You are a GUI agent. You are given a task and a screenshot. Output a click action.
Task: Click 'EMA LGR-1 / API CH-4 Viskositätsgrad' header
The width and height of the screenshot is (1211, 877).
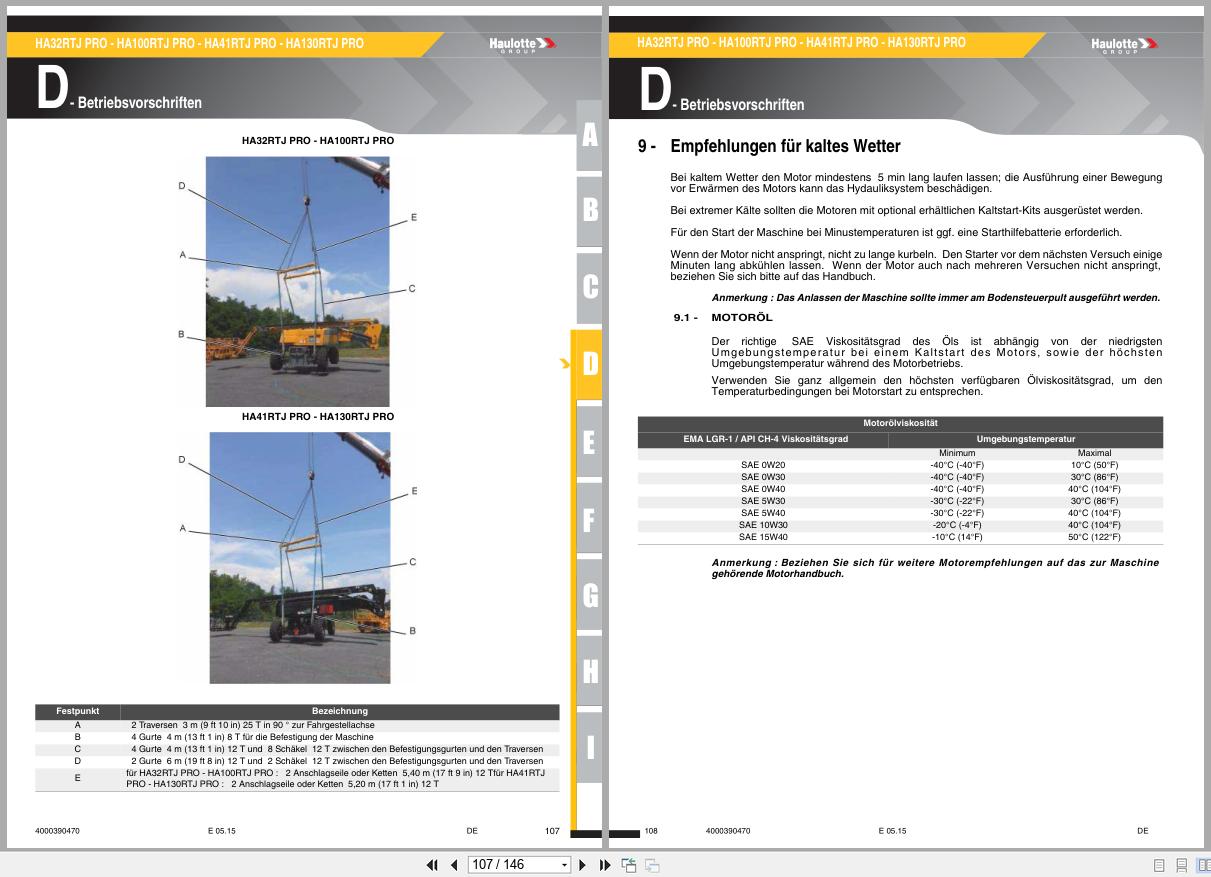764,439
